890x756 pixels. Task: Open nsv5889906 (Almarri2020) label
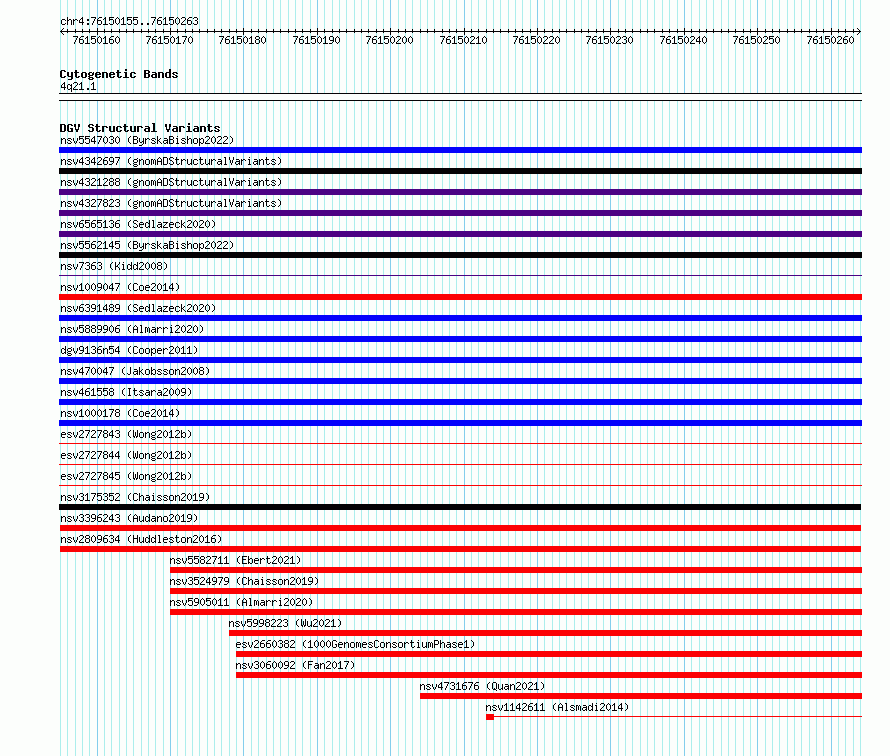coord(132,329)
